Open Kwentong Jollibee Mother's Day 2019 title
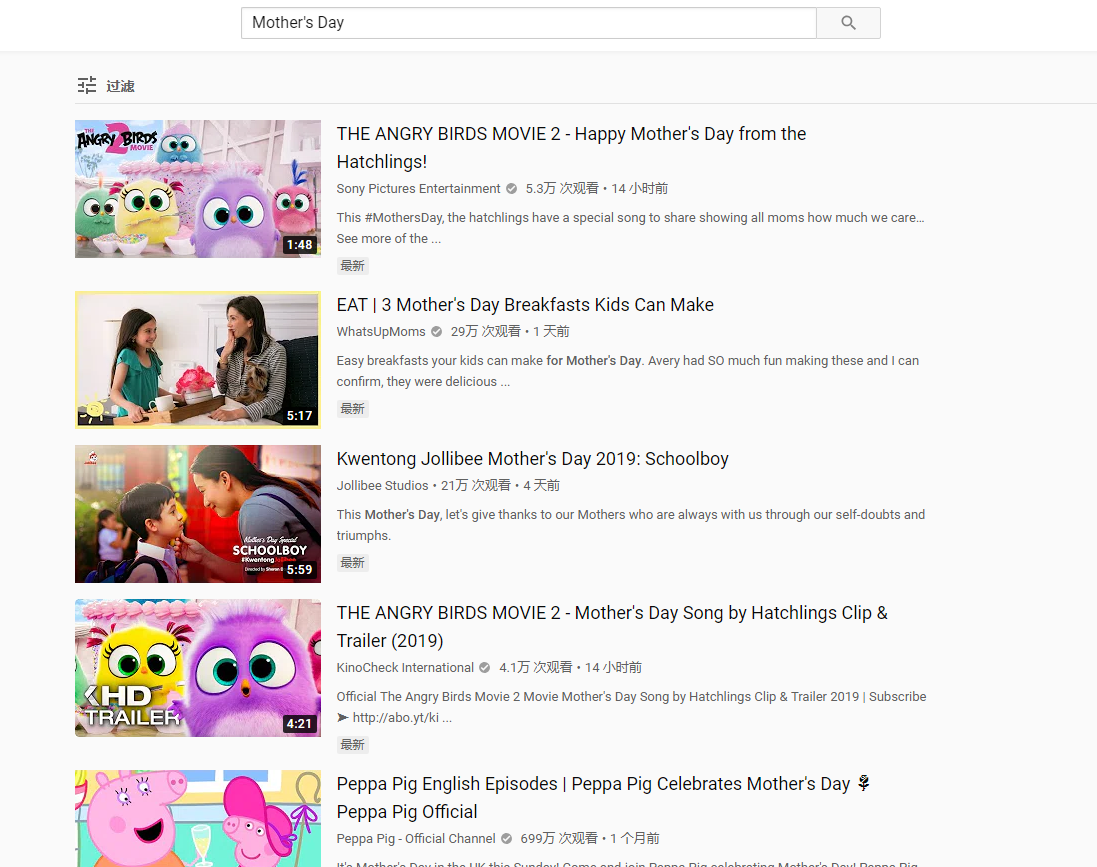 pos(532,459)
